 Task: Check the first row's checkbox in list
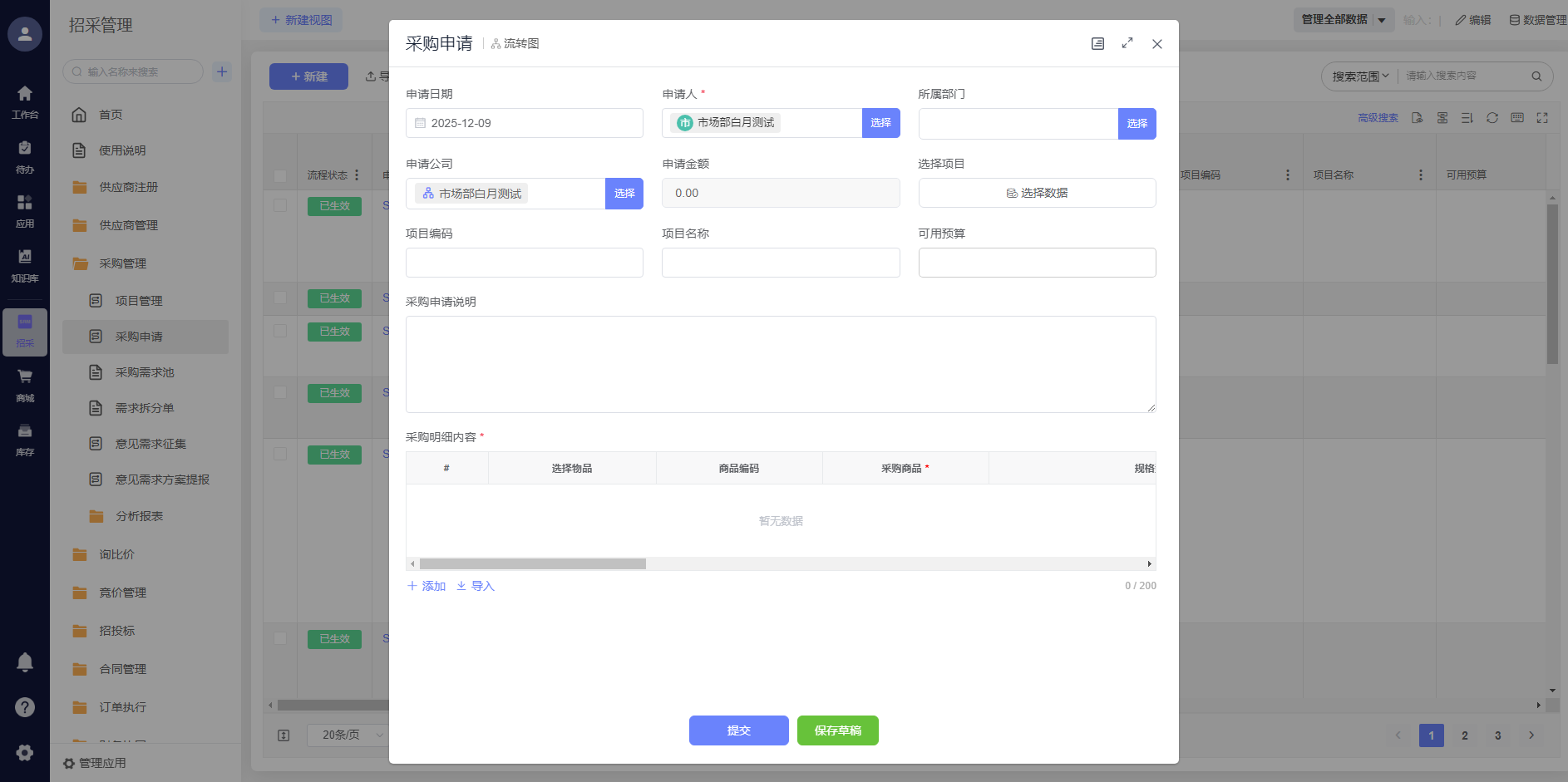(280, 205)
